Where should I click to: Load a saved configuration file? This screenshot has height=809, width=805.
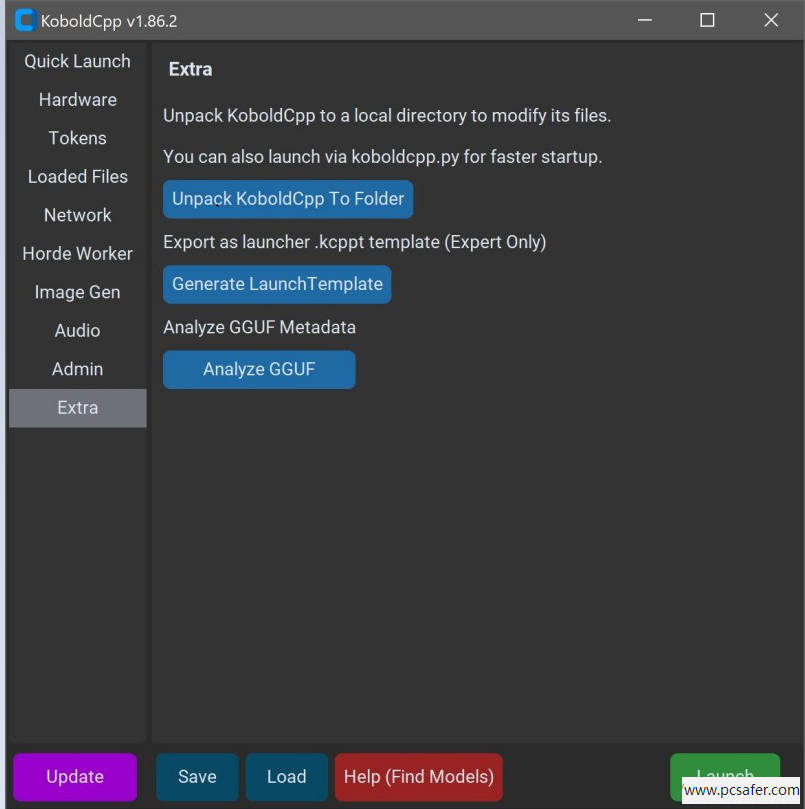coord(286,777)
